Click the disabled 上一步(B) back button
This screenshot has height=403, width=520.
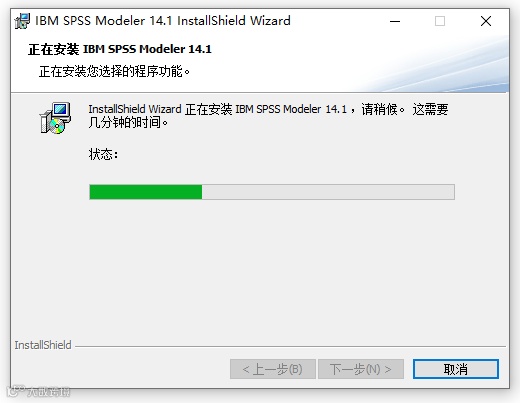point(273,369)
